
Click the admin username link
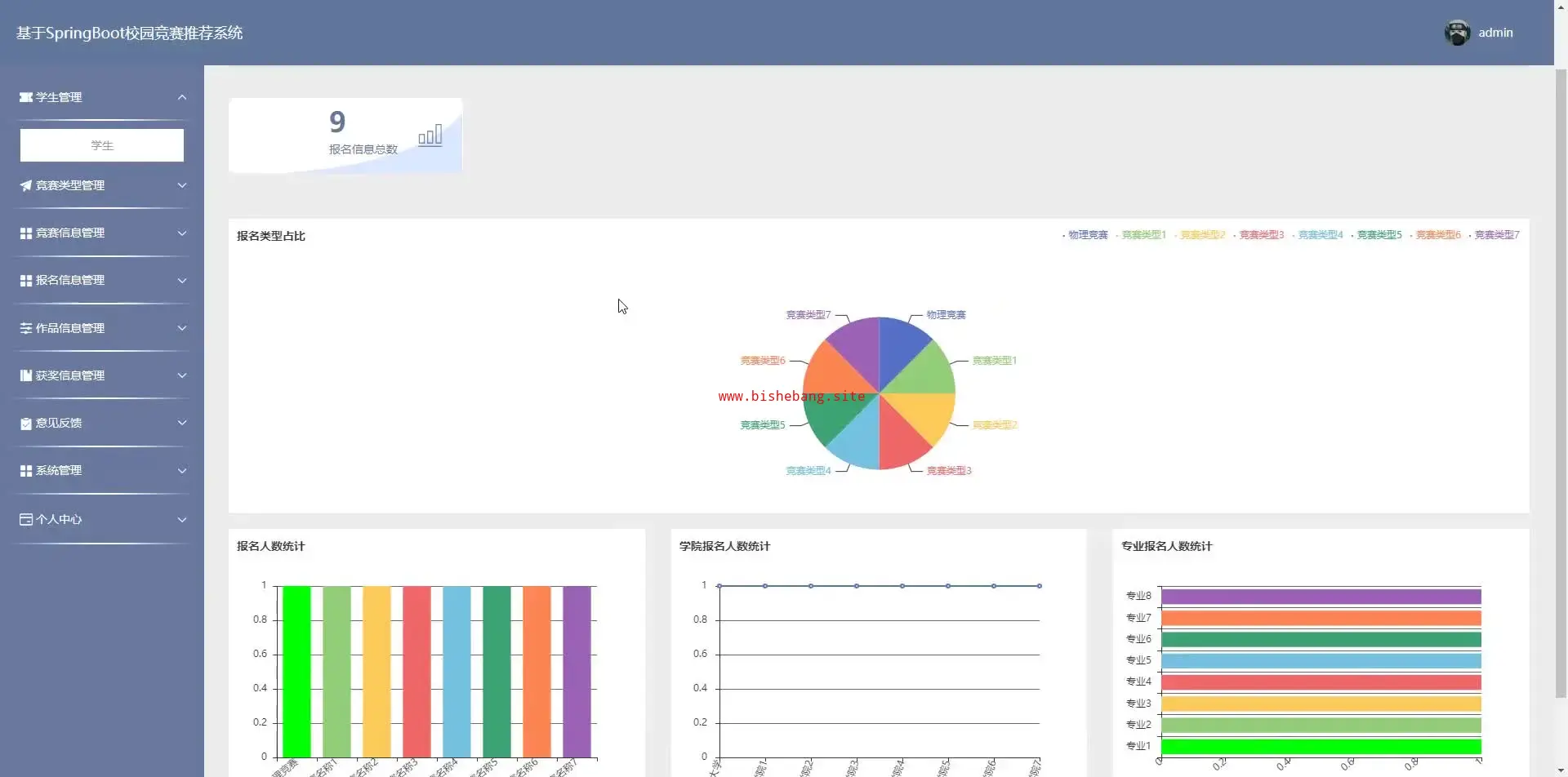1495,33
